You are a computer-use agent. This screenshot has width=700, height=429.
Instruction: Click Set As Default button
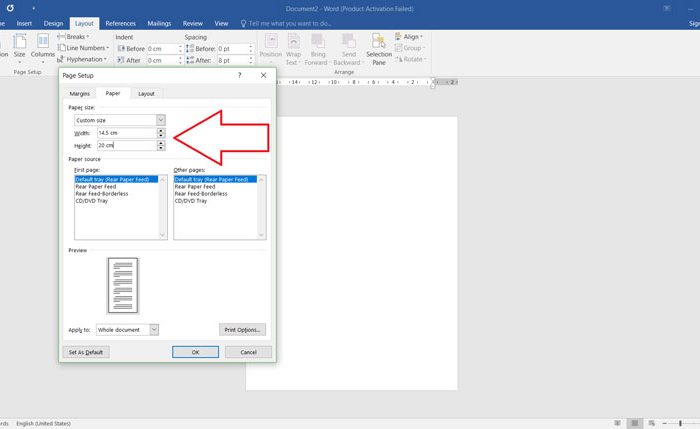coord(86,352)
